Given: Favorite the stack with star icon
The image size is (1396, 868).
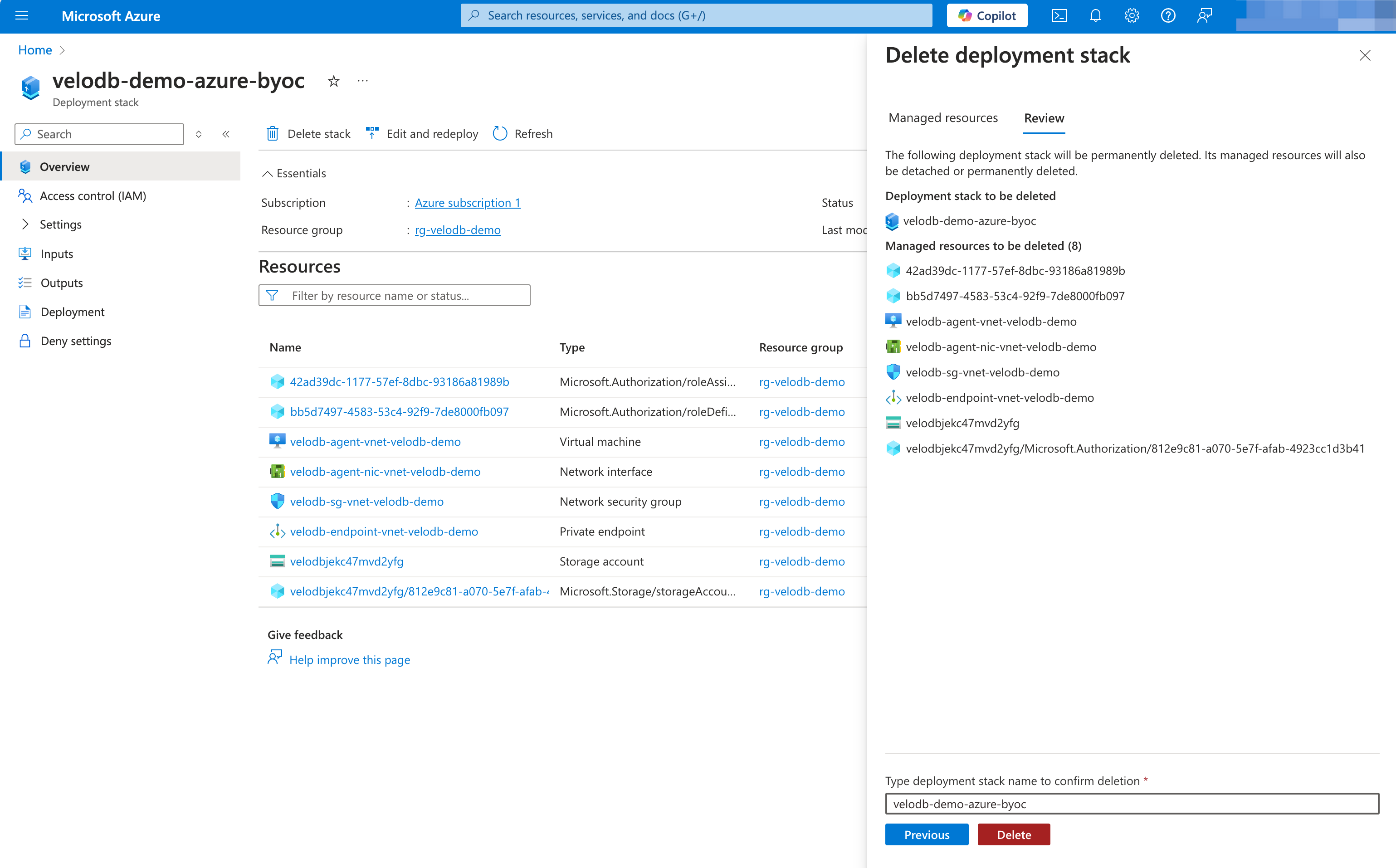Looking at the screenshot, I should [x=333, y=81].
